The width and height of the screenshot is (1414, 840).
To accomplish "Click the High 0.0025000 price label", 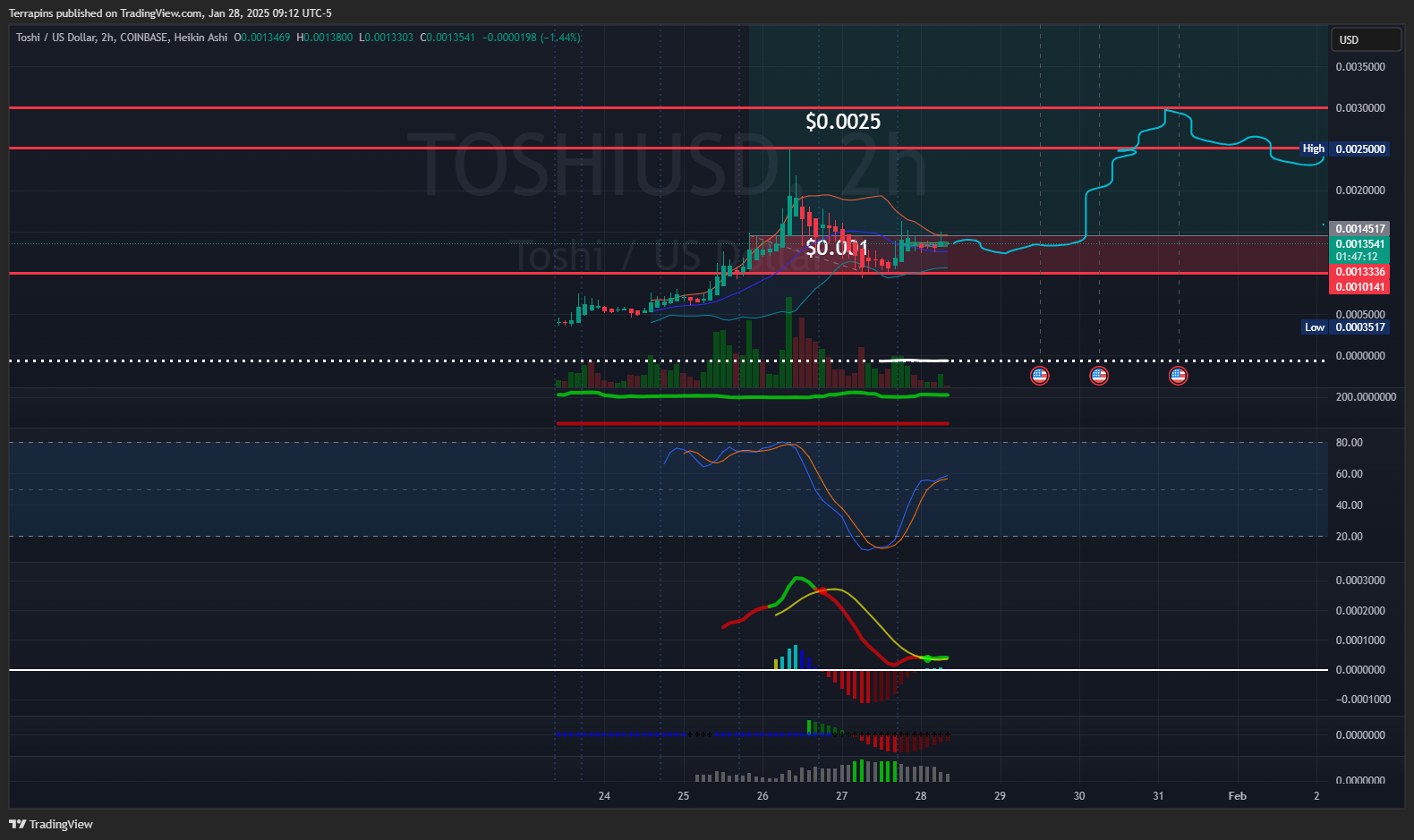I will 1344,148.
